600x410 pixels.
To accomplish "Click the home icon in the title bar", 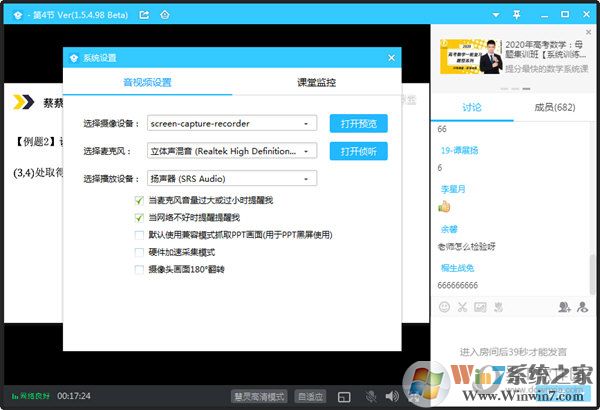I will click(x=165, y=15).
